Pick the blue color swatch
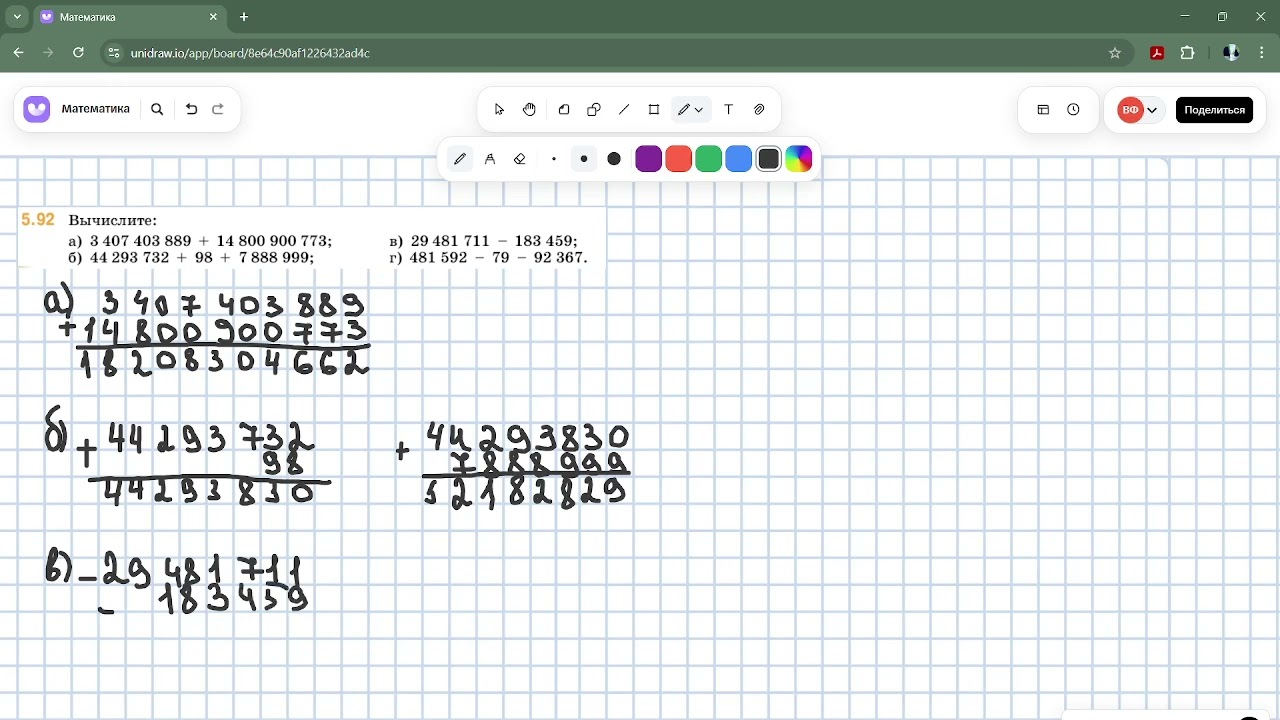 point(739,159)
